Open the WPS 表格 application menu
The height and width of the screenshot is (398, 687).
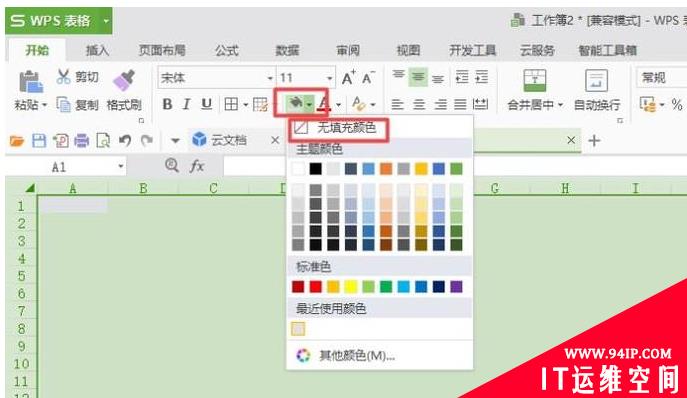(x=59, y=21)
